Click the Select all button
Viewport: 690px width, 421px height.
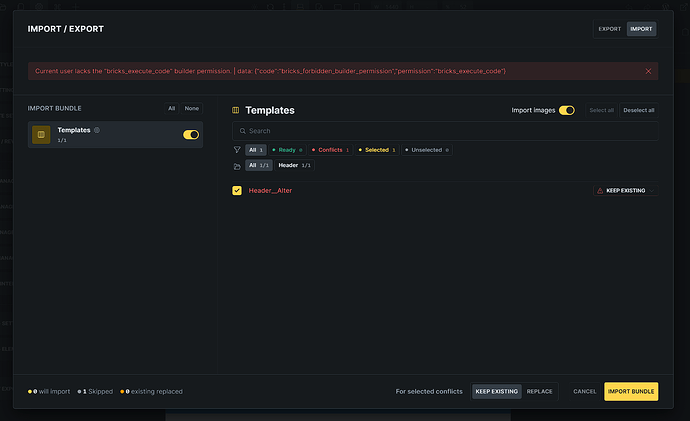[602, 110]
